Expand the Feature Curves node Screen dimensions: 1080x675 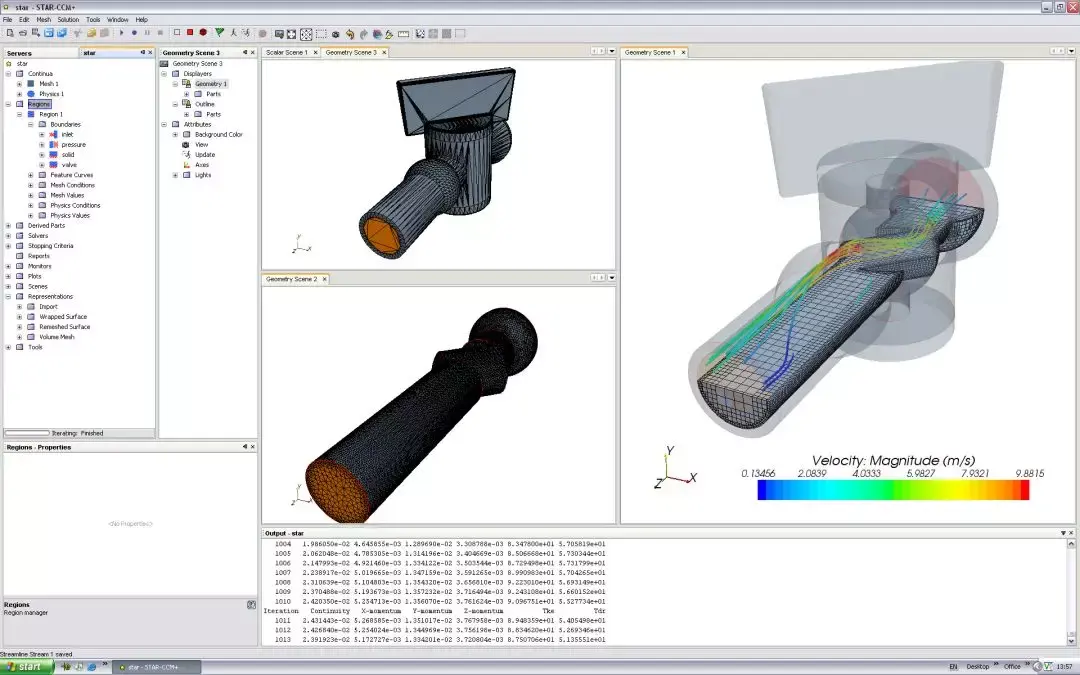click(30, 175)
